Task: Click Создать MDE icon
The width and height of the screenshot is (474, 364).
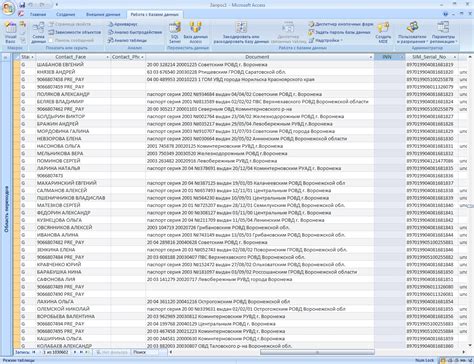Action: [x=383, y=33]
